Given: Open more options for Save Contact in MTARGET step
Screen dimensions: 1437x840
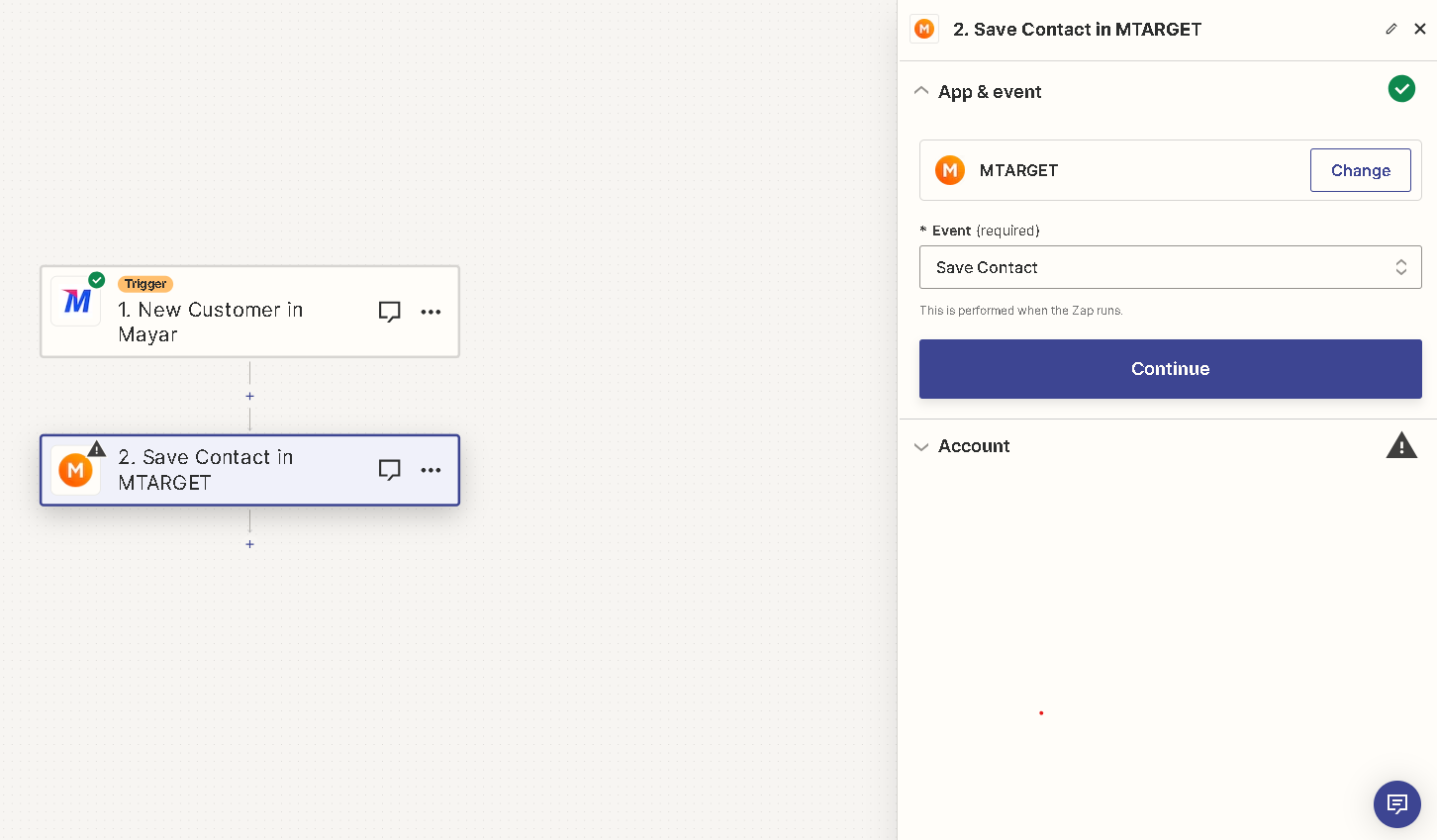Looking at the screenshot, I should (x=431, y=470).
